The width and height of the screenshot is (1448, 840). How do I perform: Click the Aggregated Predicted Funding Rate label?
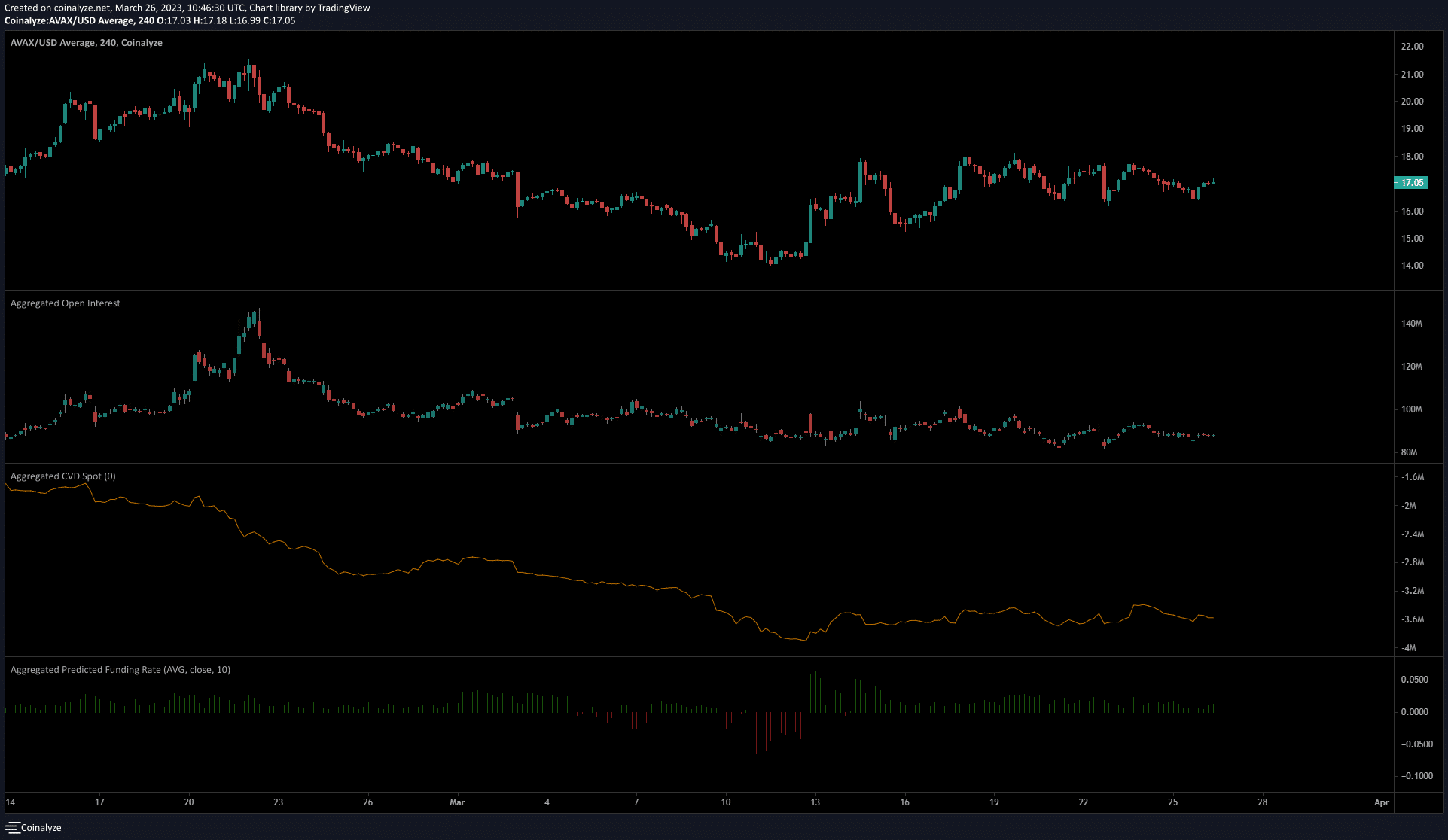tap(120, 670)
